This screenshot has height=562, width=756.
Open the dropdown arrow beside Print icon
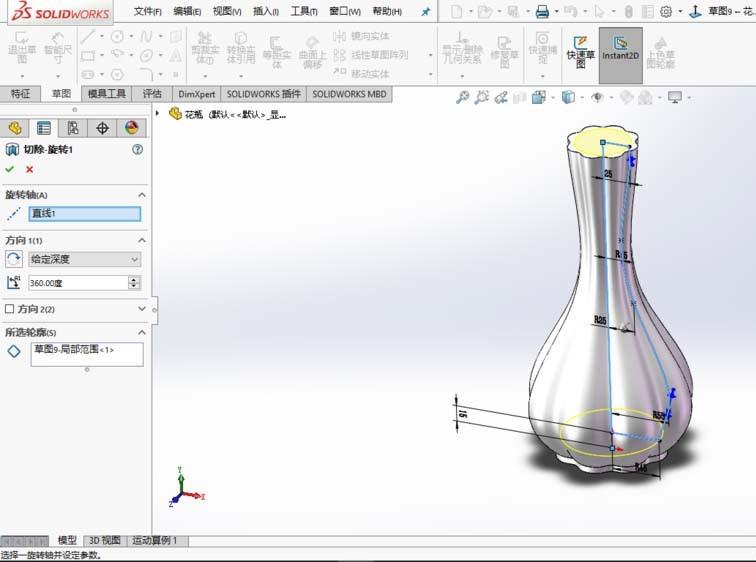tap(556, 12)
